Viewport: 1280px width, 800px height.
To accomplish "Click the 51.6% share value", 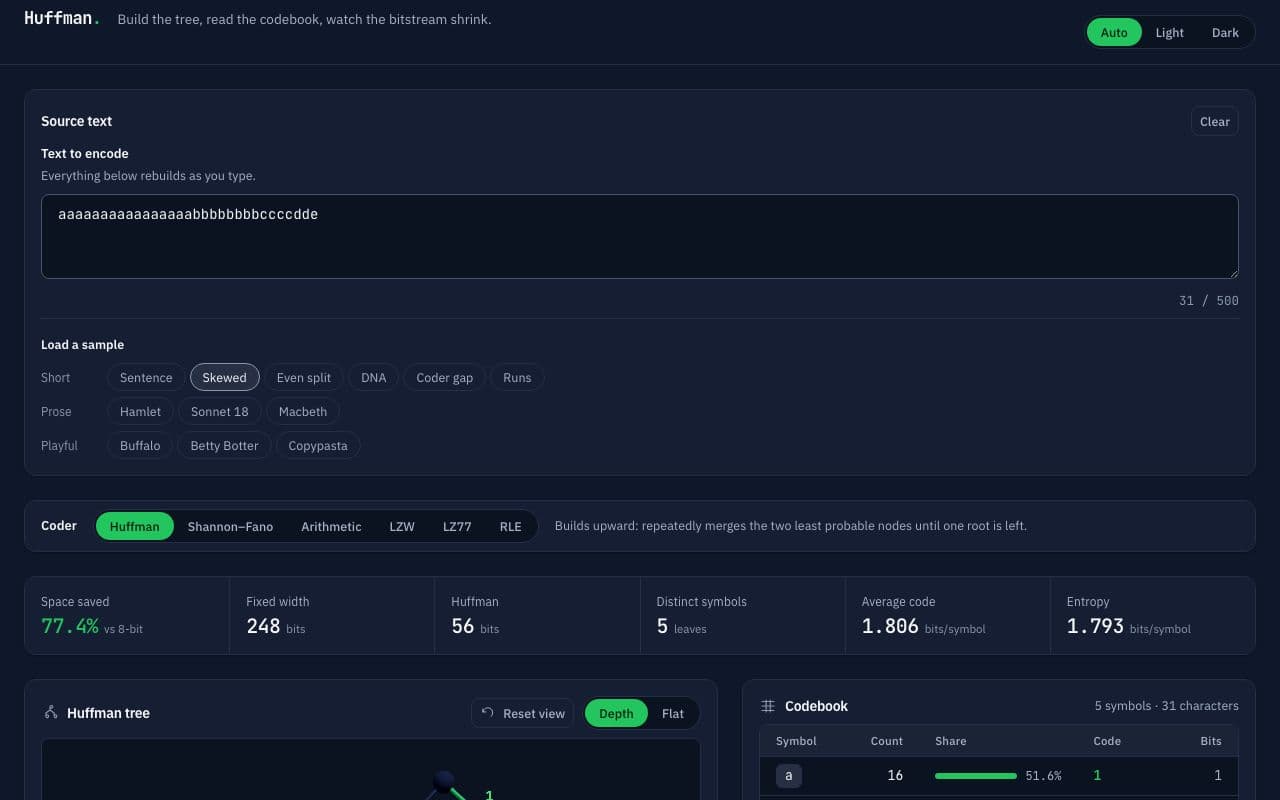I will click(x=1043, y=776).
